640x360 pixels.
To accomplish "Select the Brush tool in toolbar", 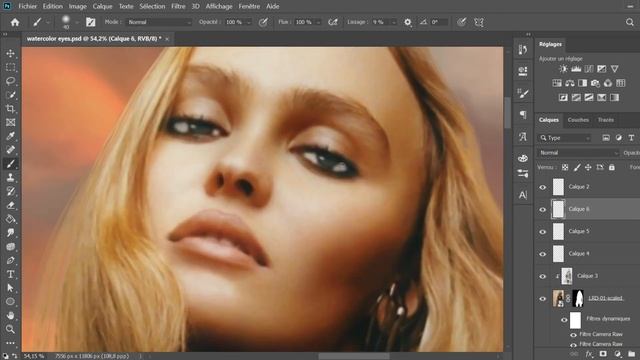I will [x=11, y=164].
